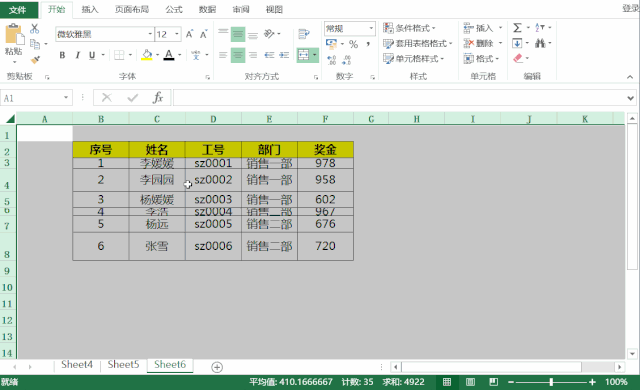This screenshot has width=640, height=390.
Task: Open 套用表格格式 table formats
Action: [x=418, y=43]
